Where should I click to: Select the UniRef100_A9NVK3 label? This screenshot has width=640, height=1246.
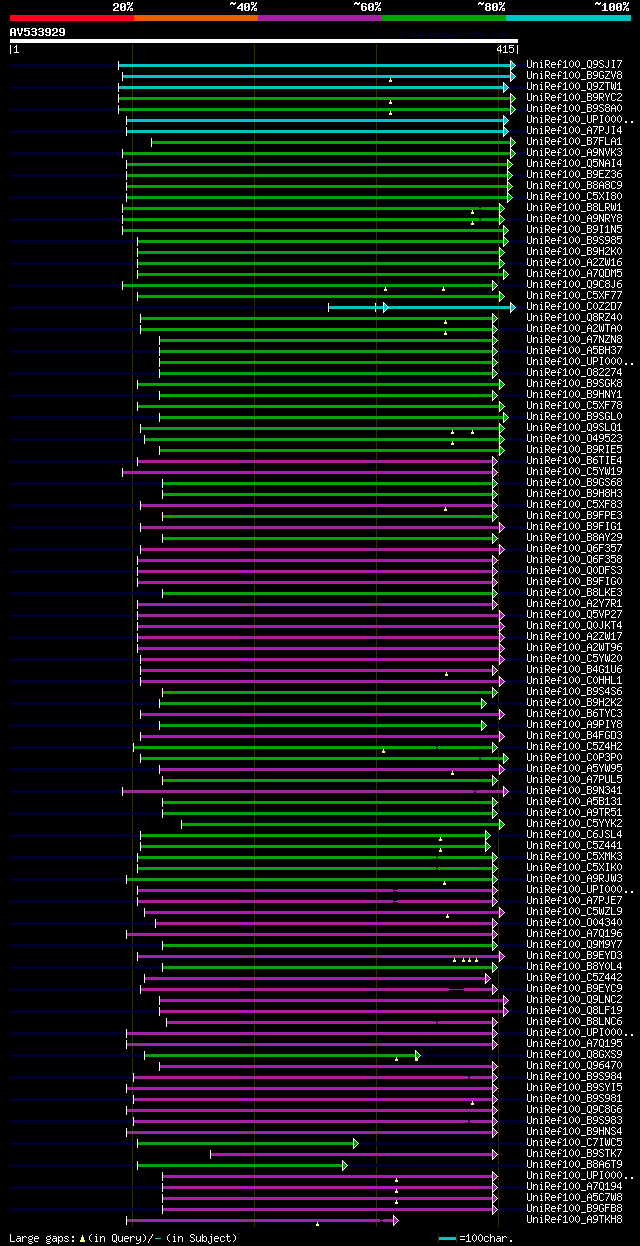pos(574,152)
